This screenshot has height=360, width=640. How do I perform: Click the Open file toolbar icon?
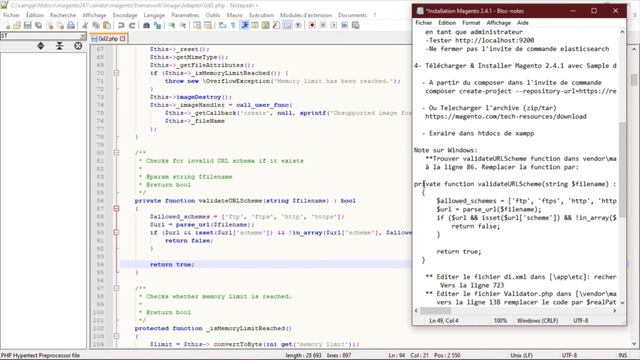(17, 25)
